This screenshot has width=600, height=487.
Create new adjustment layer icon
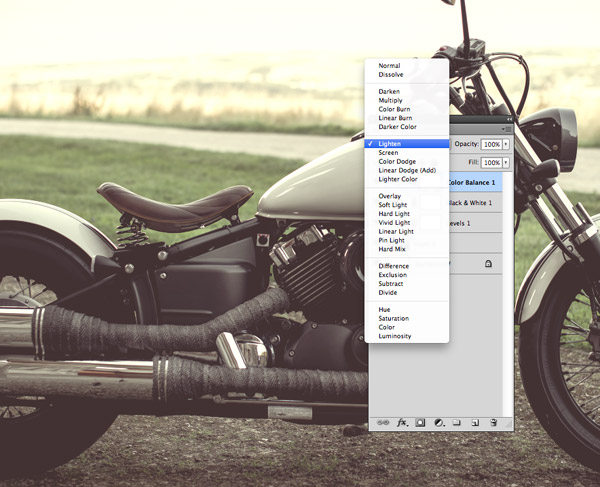pos(438,423)
